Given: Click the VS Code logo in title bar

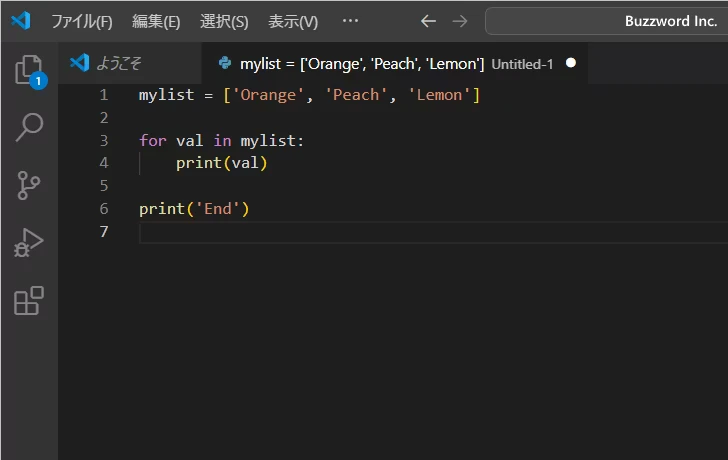Looking at the screenshot, I should (21, 21).
